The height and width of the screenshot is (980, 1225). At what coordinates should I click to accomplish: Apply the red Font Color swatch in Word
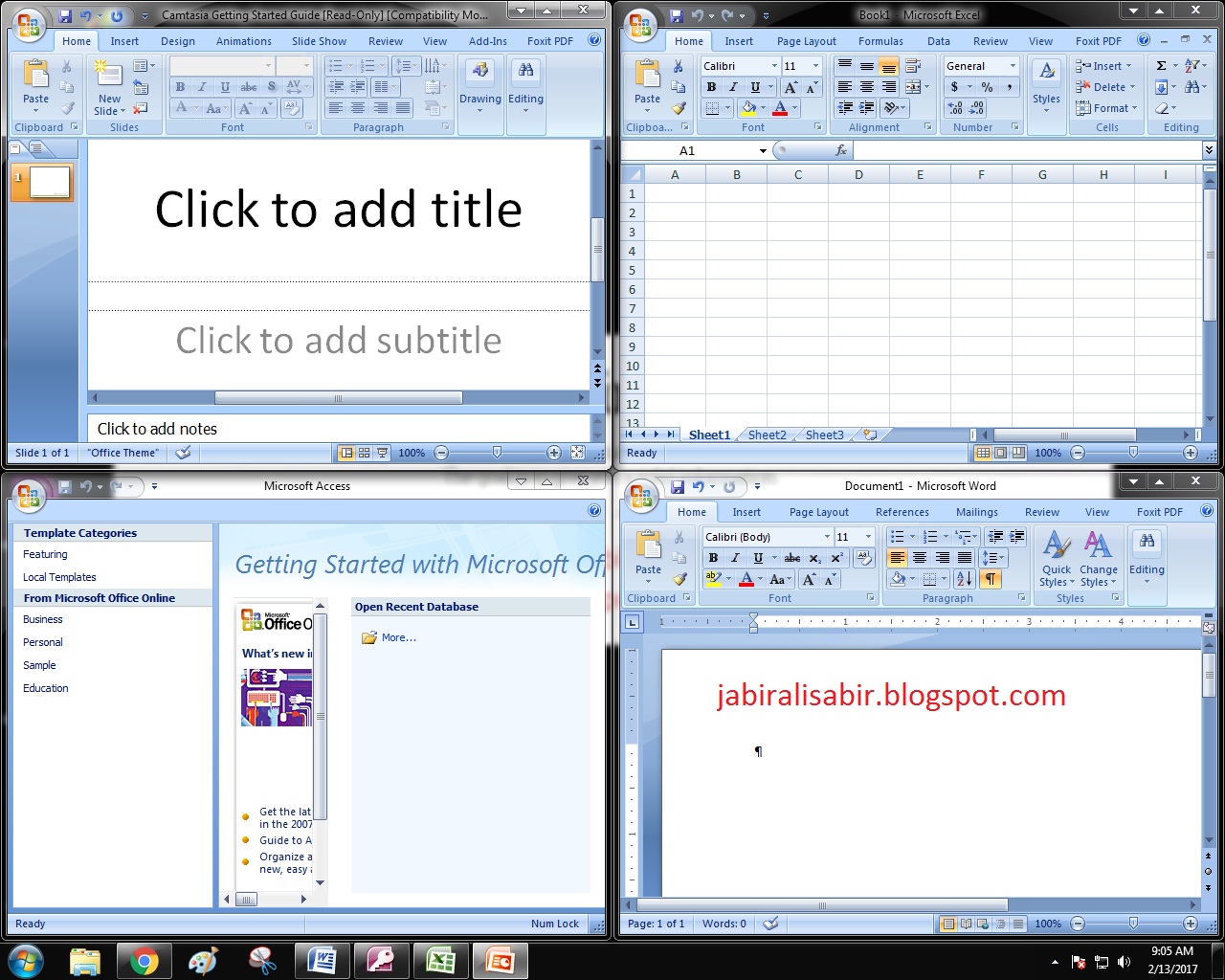(748, 579)
